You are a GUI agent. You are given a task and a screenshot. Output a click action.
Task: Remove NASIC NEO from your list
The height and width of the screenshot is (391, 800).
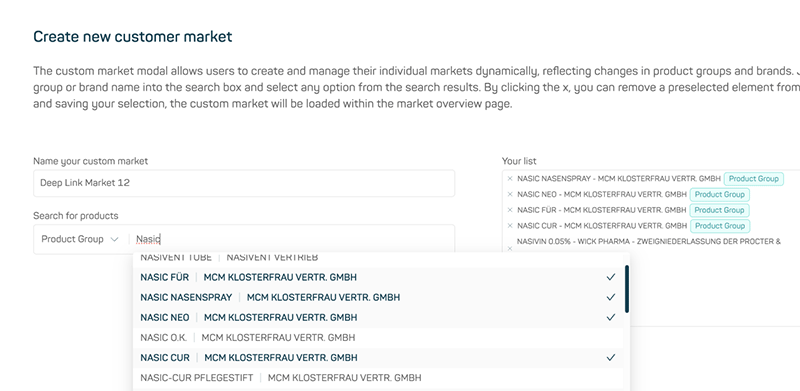pos(510,194)
